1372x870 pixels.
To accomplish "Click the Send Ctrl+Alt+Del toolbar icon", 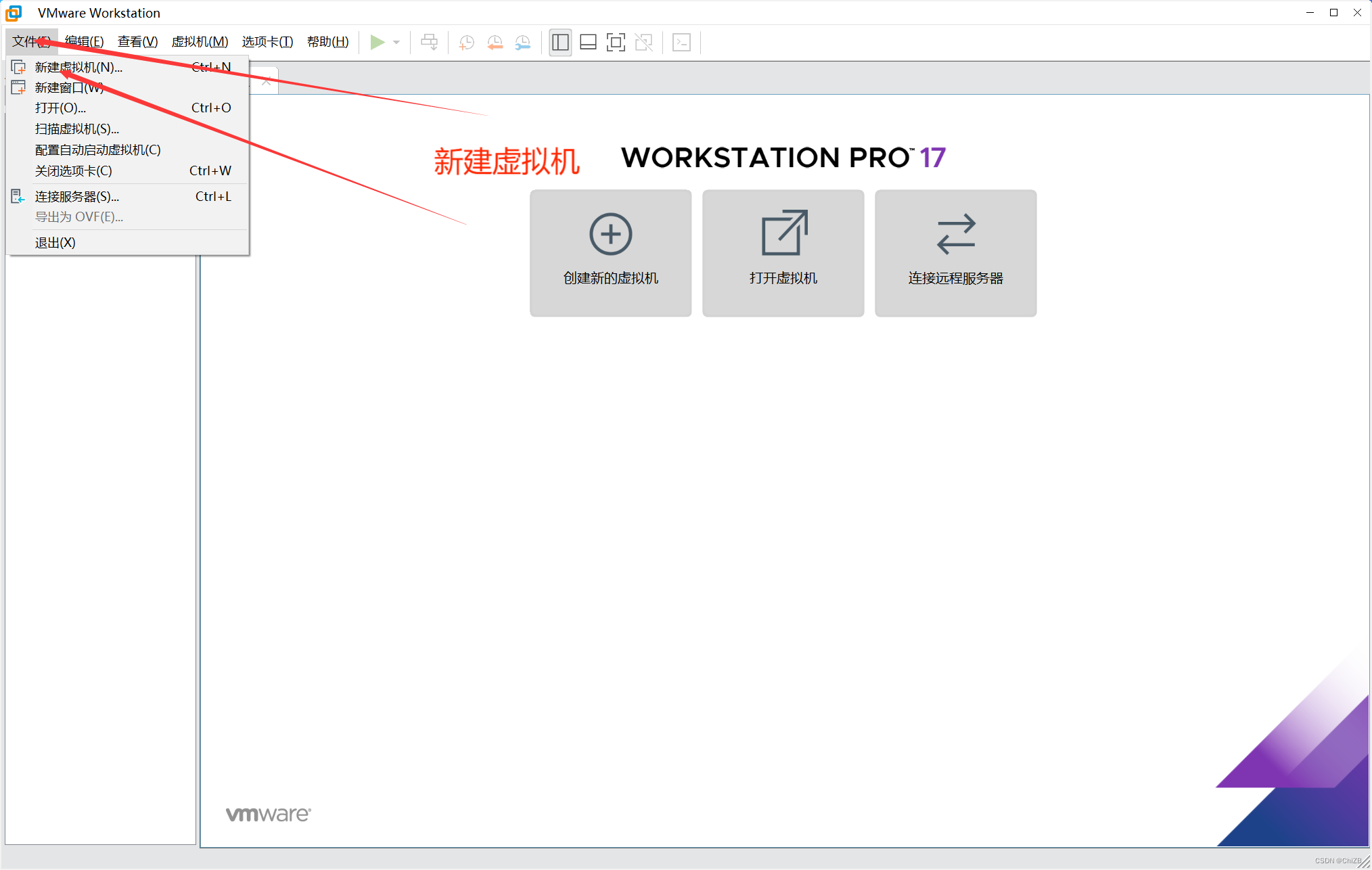I will 429,42.
